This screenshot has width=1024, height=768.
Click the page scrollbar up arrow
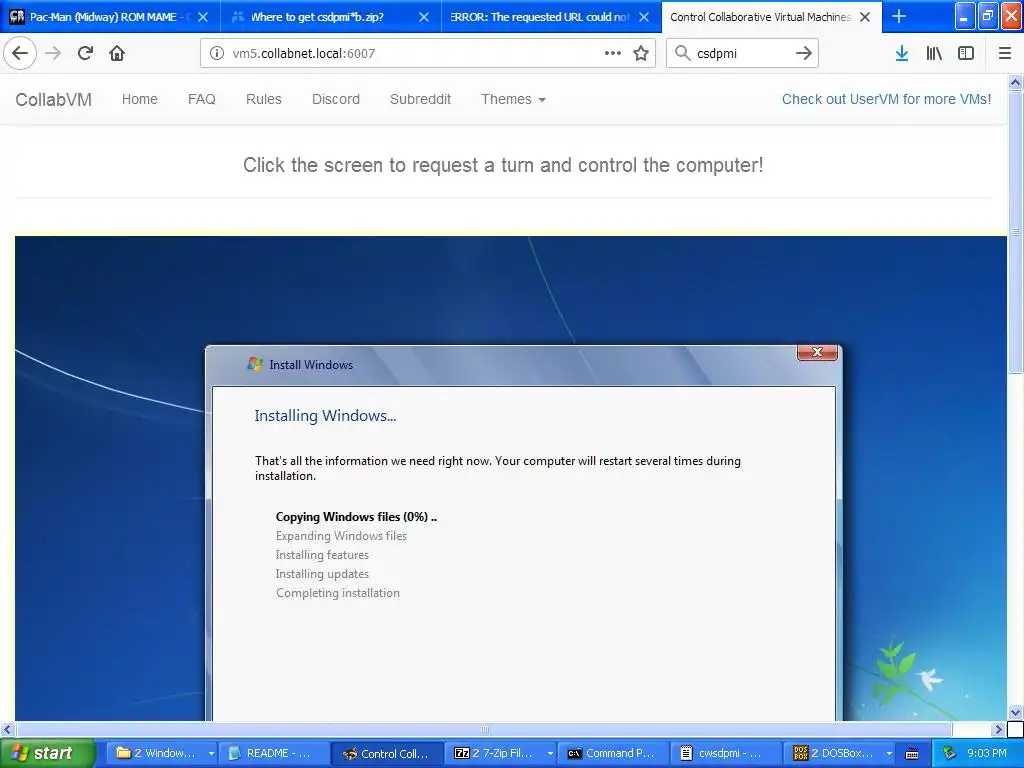1015,82
